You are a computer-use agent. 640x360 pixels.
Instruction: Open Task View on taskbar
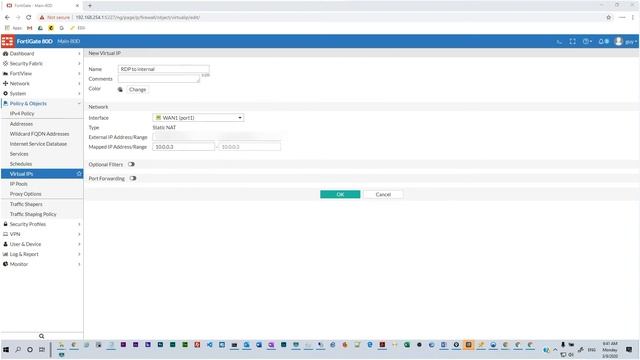tap(42, 350)
